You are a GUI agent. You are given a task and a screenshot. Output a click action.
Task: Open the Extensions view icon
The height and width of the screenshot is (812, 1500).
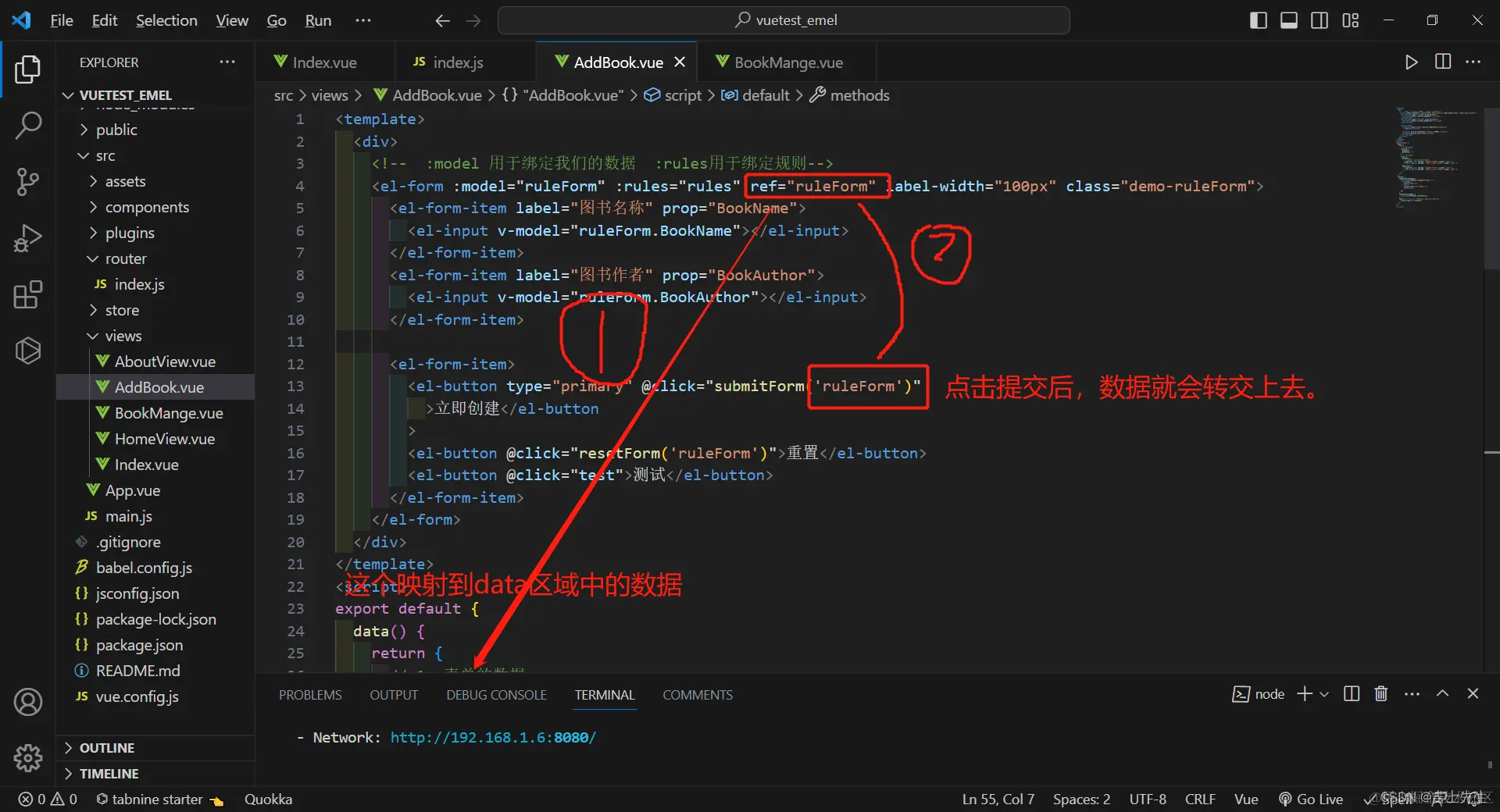pos(28,294)
